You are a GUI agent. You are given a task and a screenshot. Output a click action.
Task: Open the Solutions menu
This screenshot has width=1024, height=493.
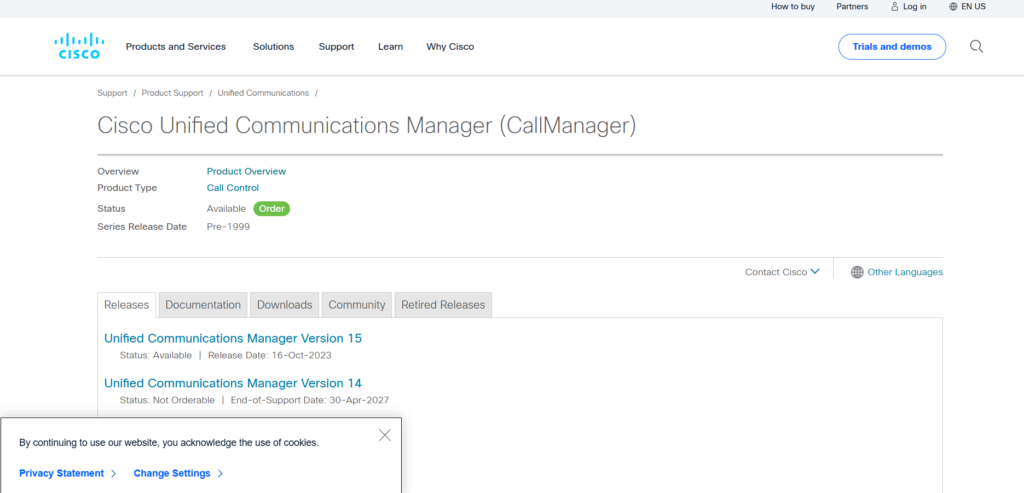(274, 47)
